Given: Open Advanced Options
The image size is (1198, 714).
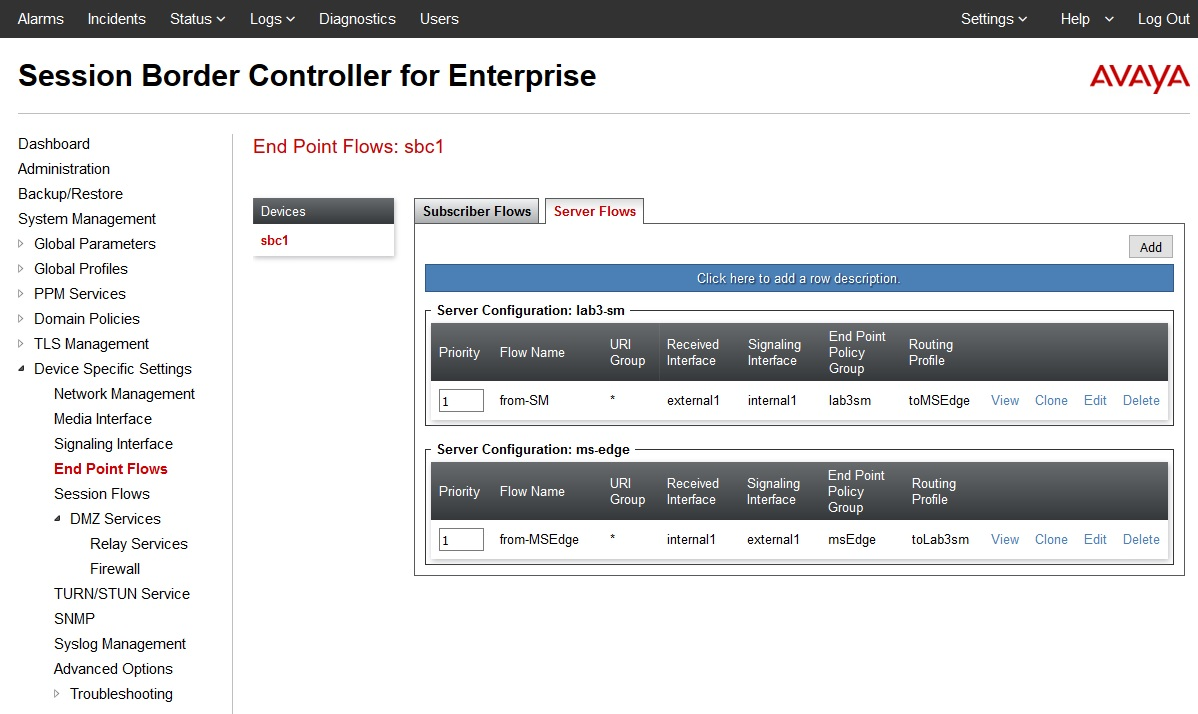Looking at the screenshot, I should pyautogui.click(x=113, y=669).
